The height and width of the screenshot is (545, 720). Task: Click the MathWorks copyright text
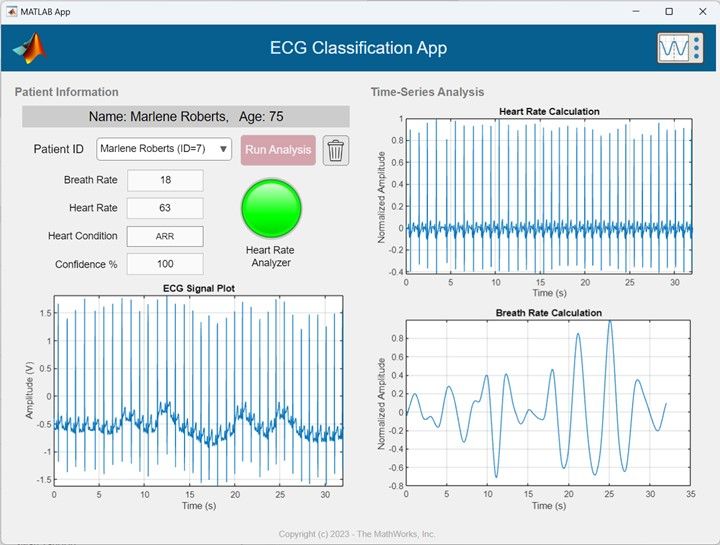[x=357, y=534]
